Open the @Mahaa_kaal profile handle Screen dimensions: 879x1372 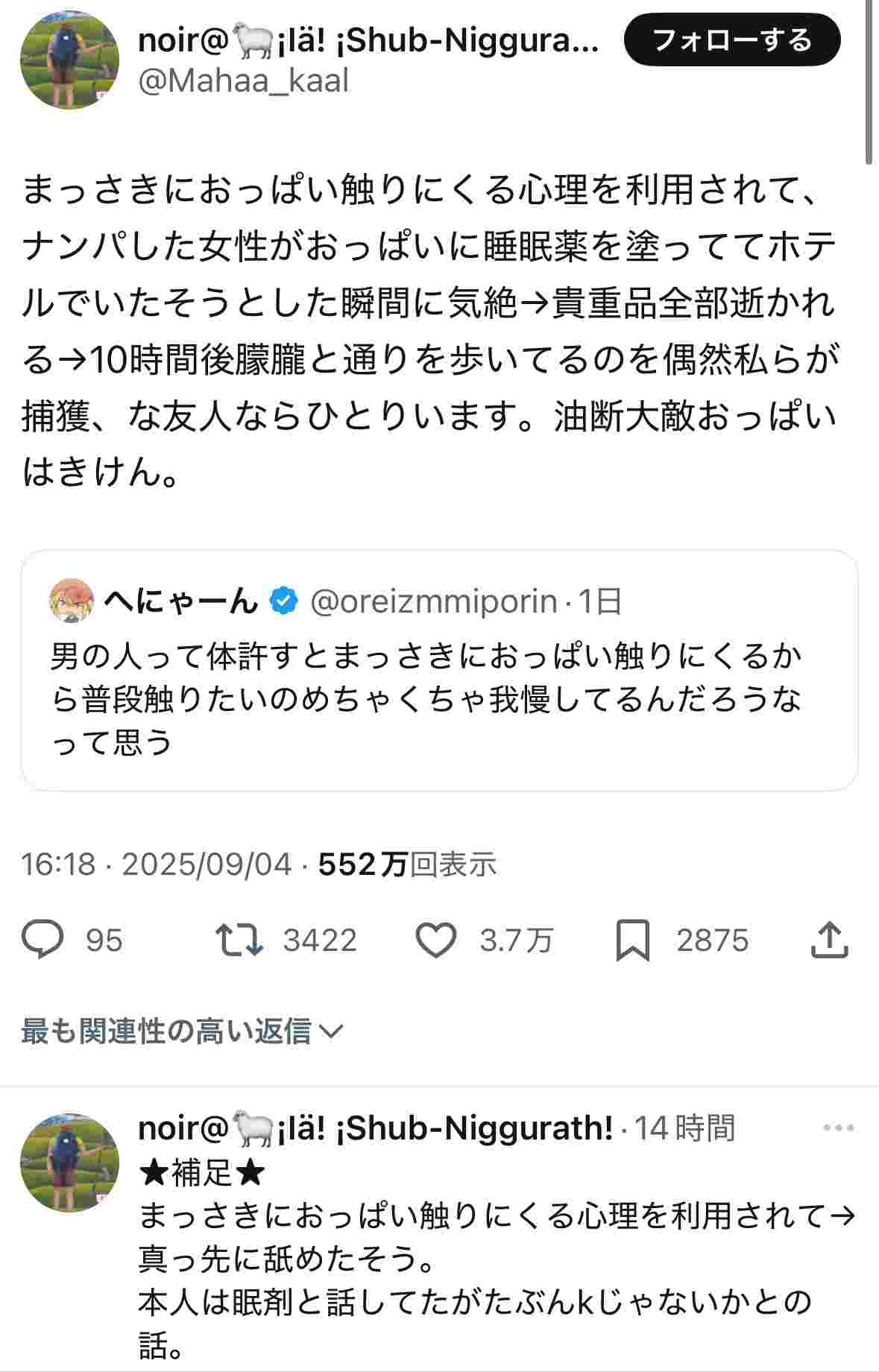coord(243,80)
